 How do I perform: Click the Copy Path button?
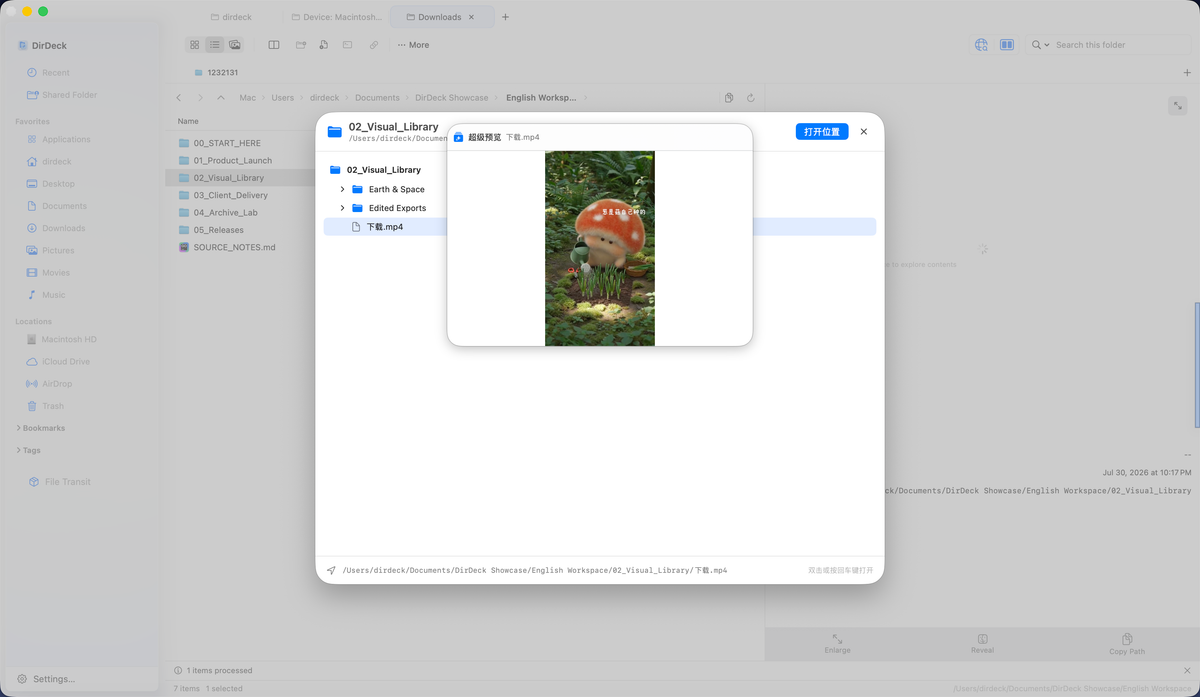pos(1127,643)
